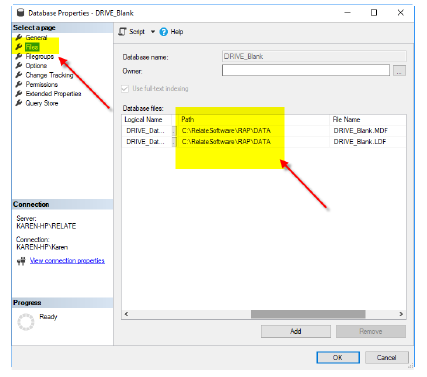This screenshot has height=377, width=427.
Task: Toggle the Use full-text indexing checkbox
Action: point(125,89)
